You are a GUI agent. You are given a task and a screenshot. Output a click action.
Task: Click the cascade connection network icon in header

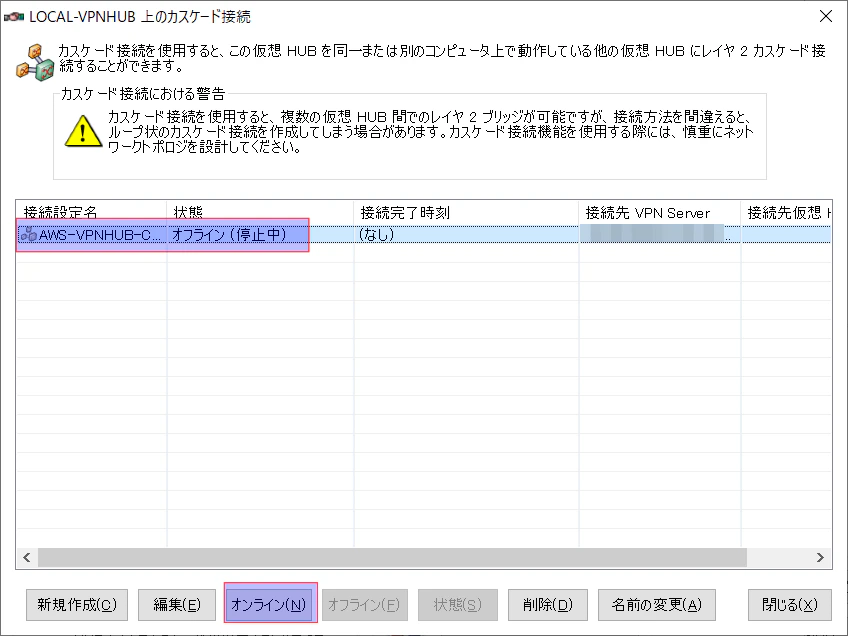click(x=35, y=63)
